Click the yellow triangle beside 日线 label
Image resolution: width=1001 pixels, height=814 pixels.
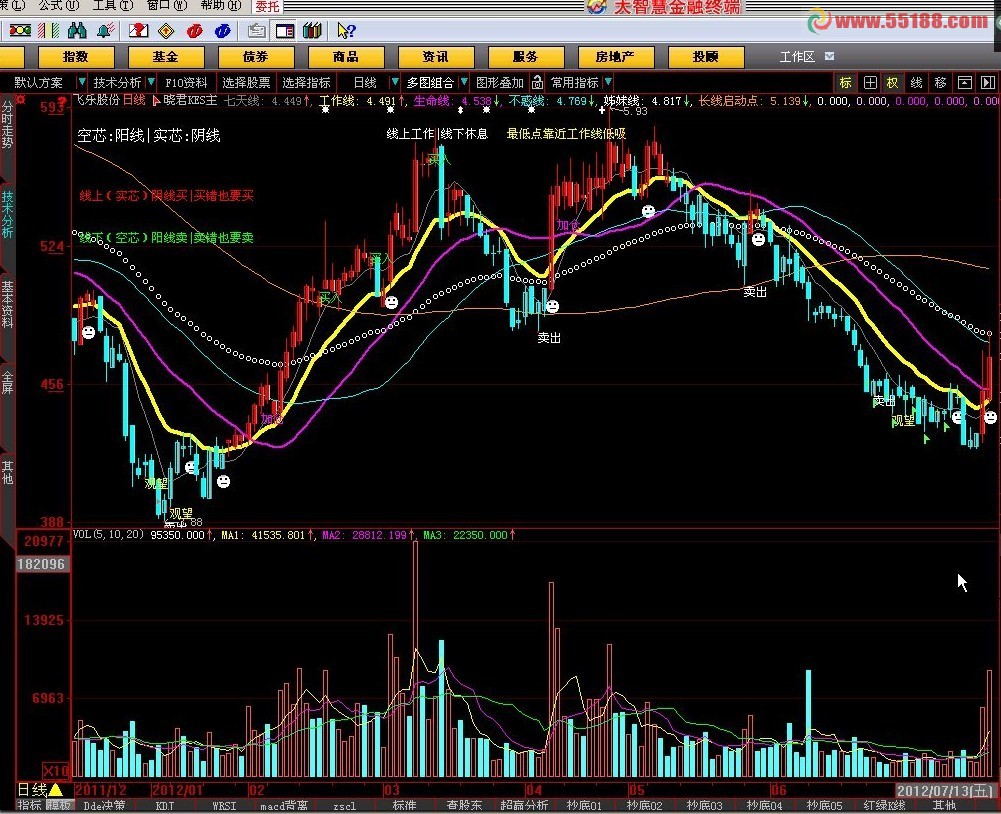coord(56,790)
